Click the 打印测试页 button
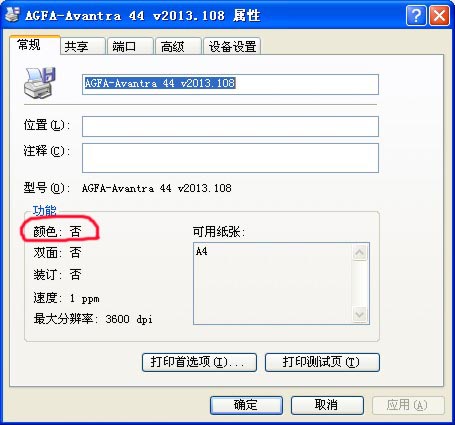This screenshot has height=425, width=455. 322,362
